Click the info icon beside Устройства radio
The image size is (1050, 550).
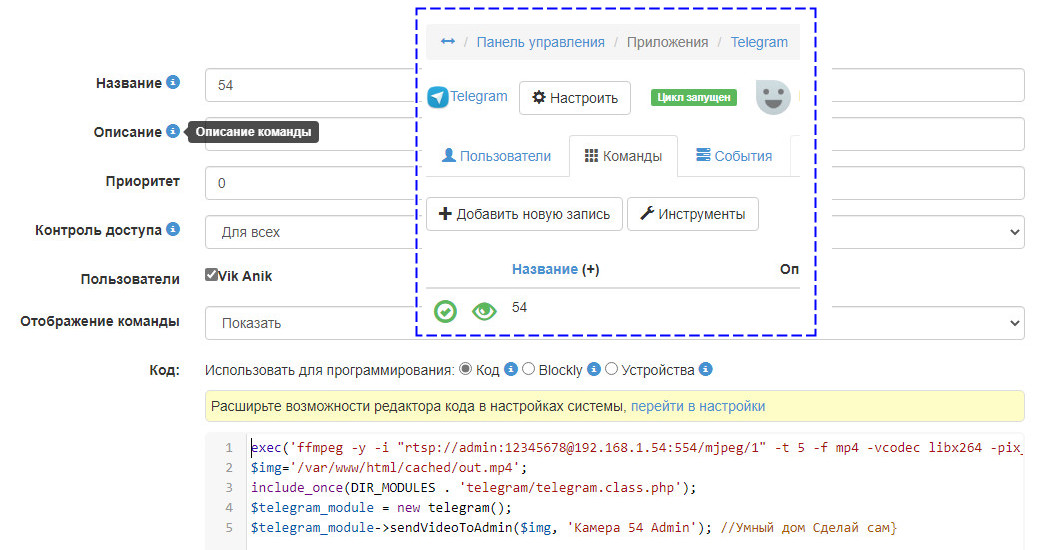pos(706,369)
